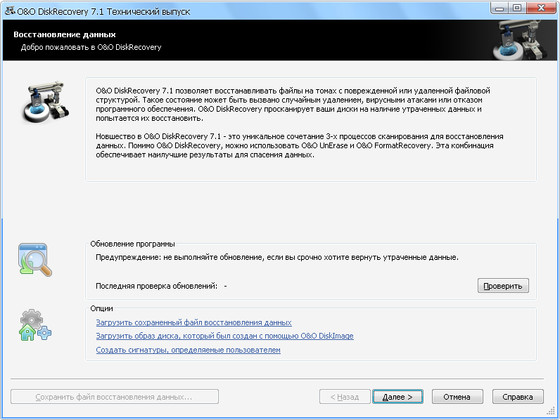Click the Последняя проверка обновлений text

[156, 286]
